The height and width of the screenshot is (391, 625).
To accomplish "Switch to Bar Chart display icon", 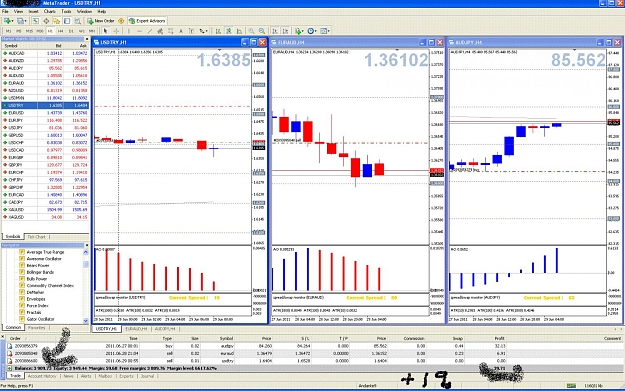I will click(218, 31).
